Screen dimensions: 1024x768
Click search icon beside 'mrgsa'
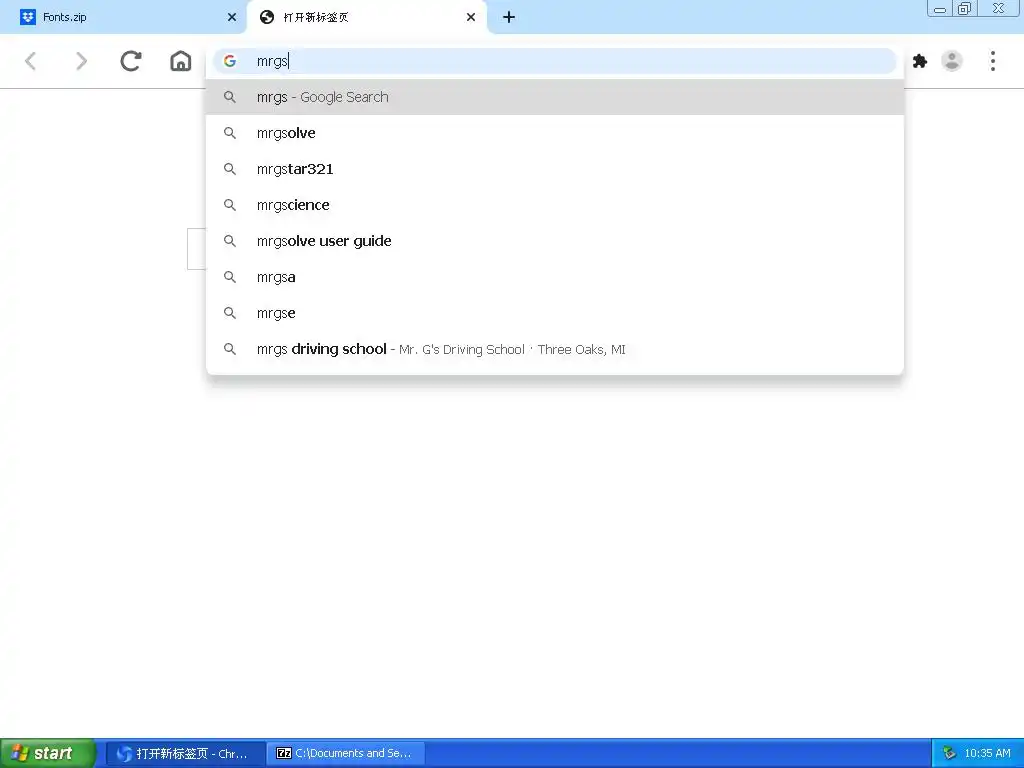click(x=230, y=277)
